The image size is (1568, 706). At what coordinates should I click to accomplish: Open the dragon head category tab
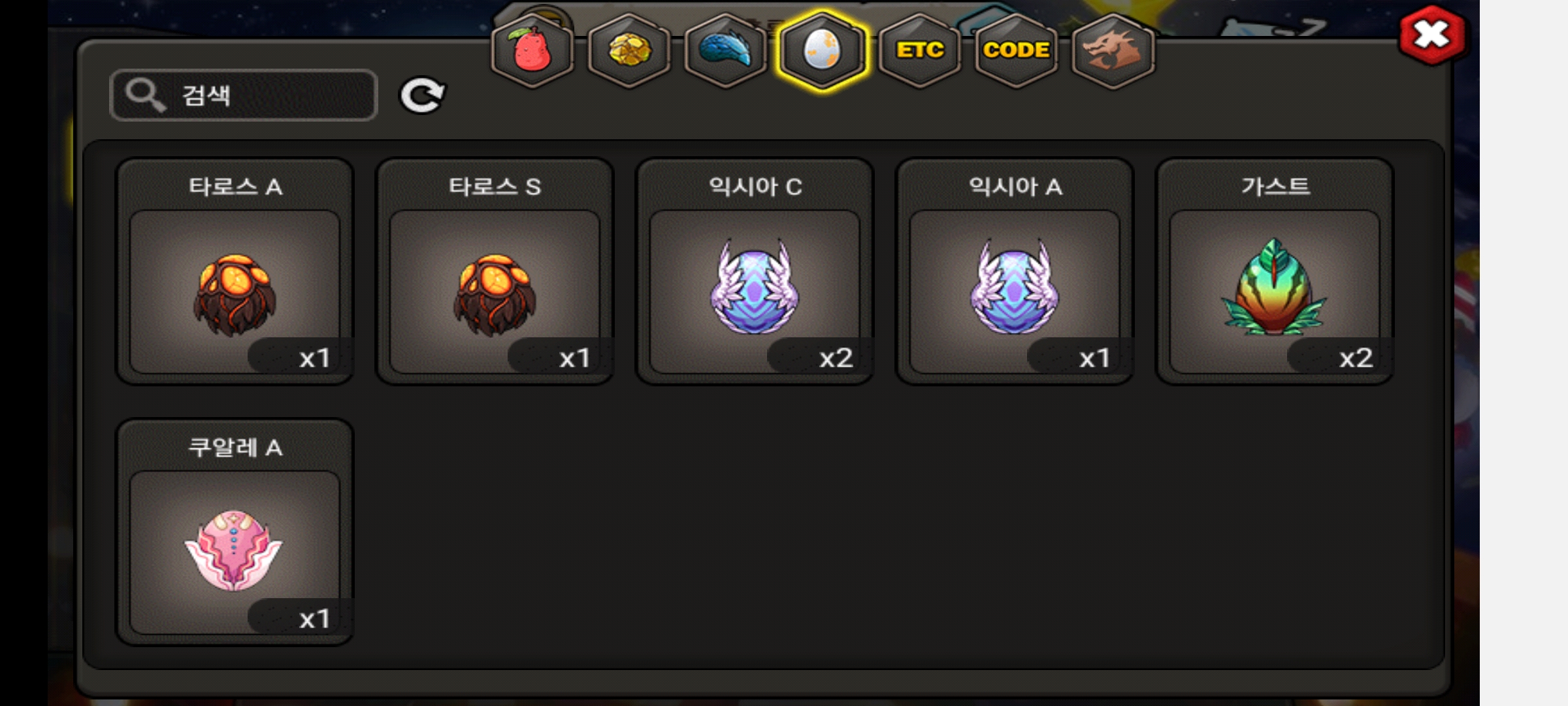(x=1113, y=50)
